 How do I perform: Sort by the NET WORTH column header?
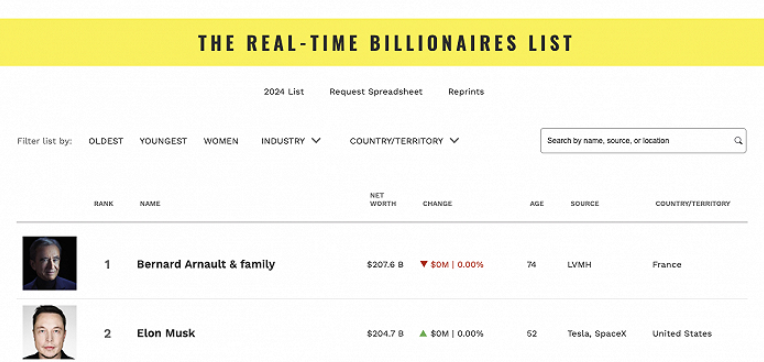[382, 199]
